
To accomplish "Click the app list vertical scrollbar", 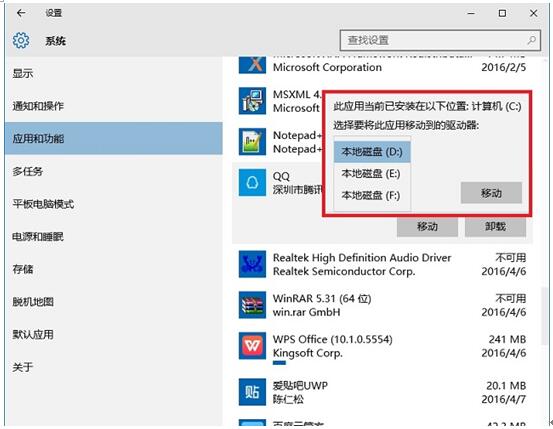I will click(545, 316).
